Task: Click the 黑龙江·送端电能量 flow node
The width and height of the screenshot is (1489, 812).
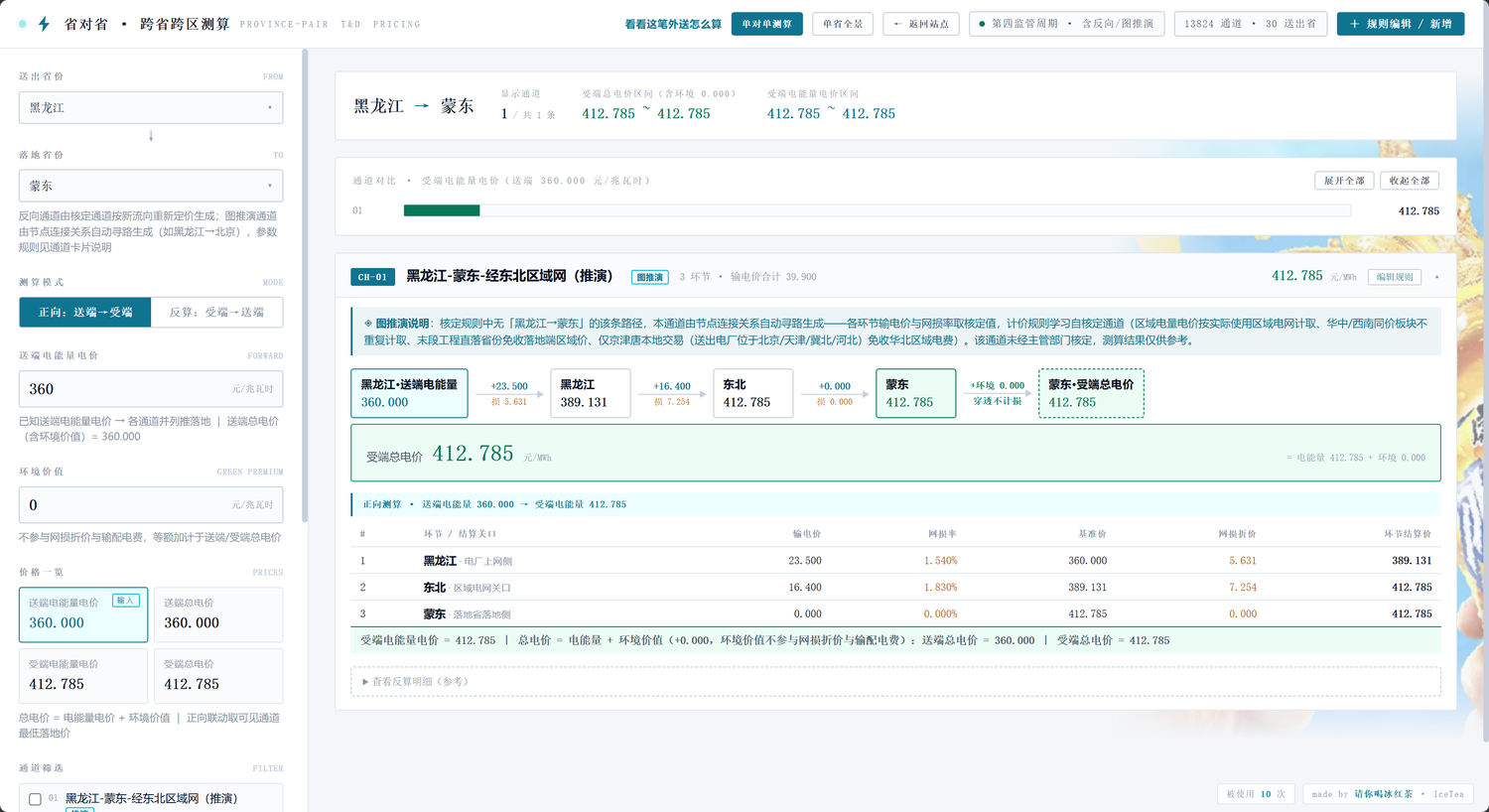Action: pyautogui.click(x=409, y=393)
